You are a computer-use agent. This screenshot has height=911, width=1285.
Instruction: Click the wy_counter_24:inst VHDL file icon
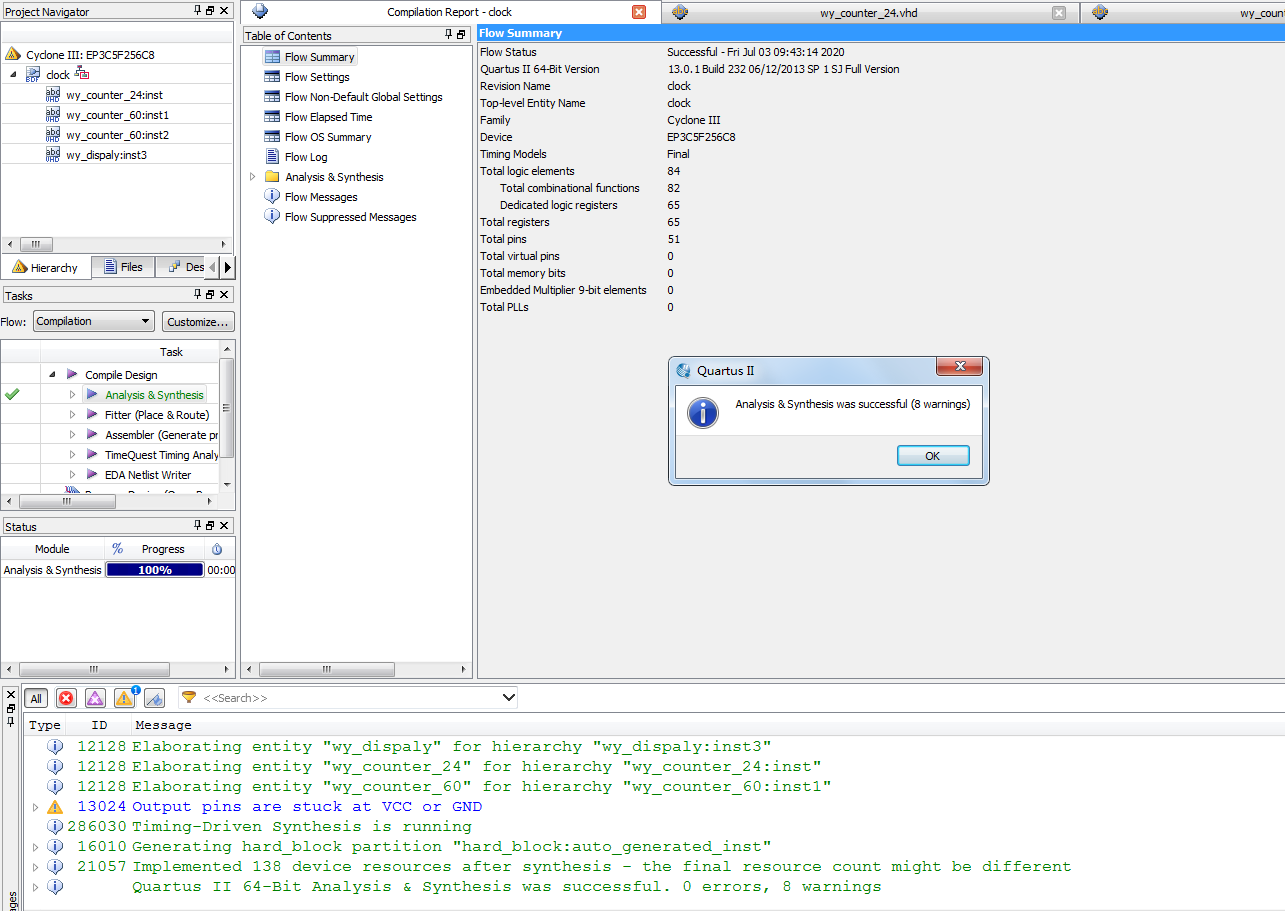point(53,95)
